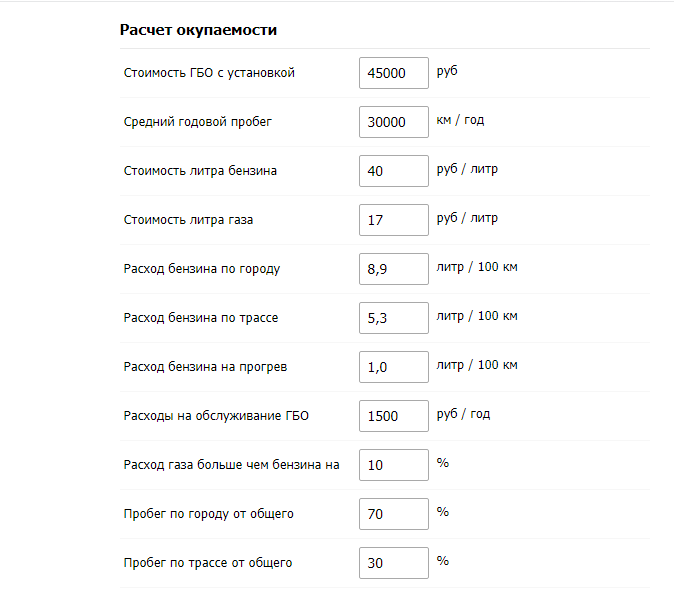Select the extra gas consumption percent field
Image resolution: width=674 pixels, height=597 pixels.
(393, 465)
